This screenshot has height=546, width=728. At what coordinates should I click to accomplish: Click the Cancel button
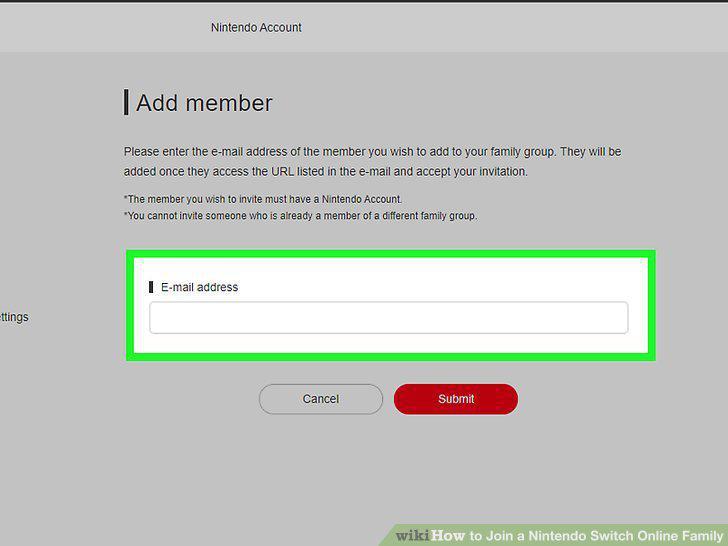pyautogui.click(x=321, y=399)
